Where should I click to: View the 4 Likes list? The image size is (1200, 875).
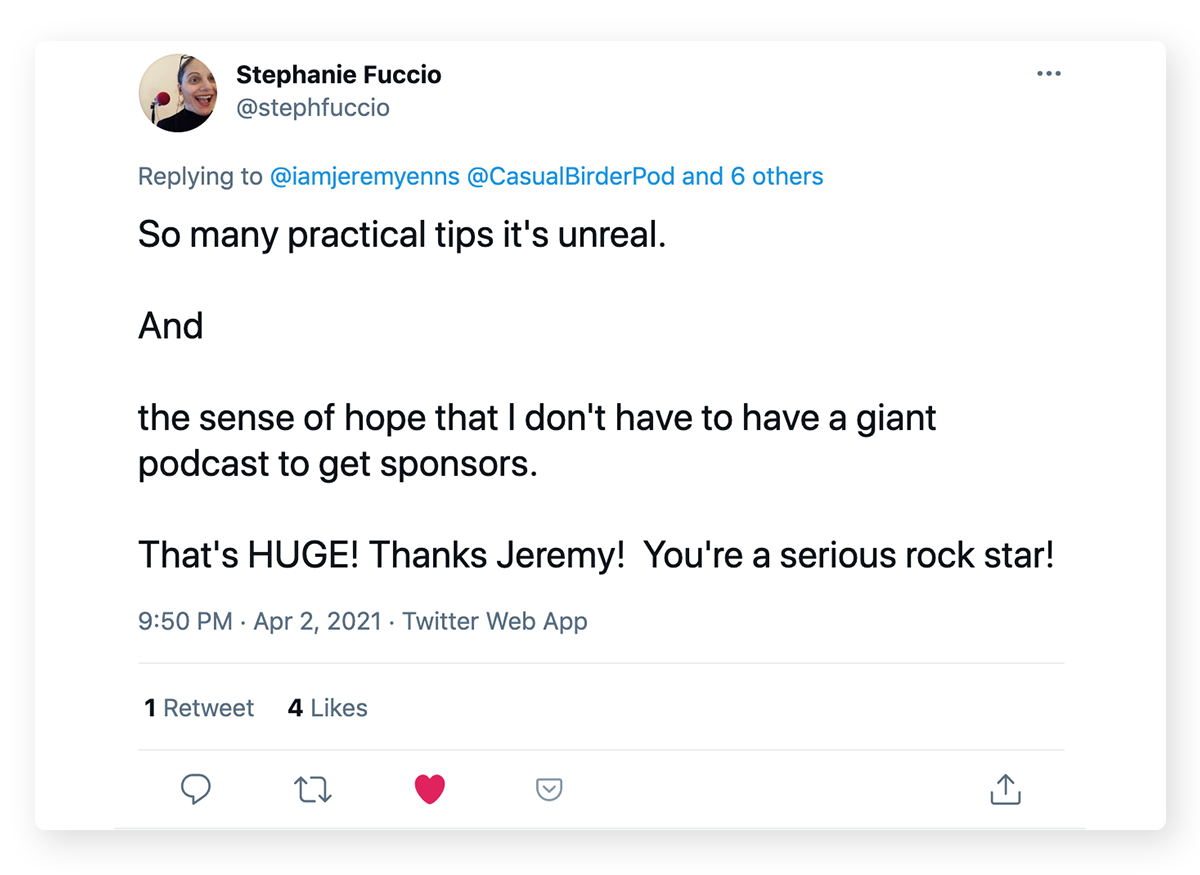click(327, 708)
